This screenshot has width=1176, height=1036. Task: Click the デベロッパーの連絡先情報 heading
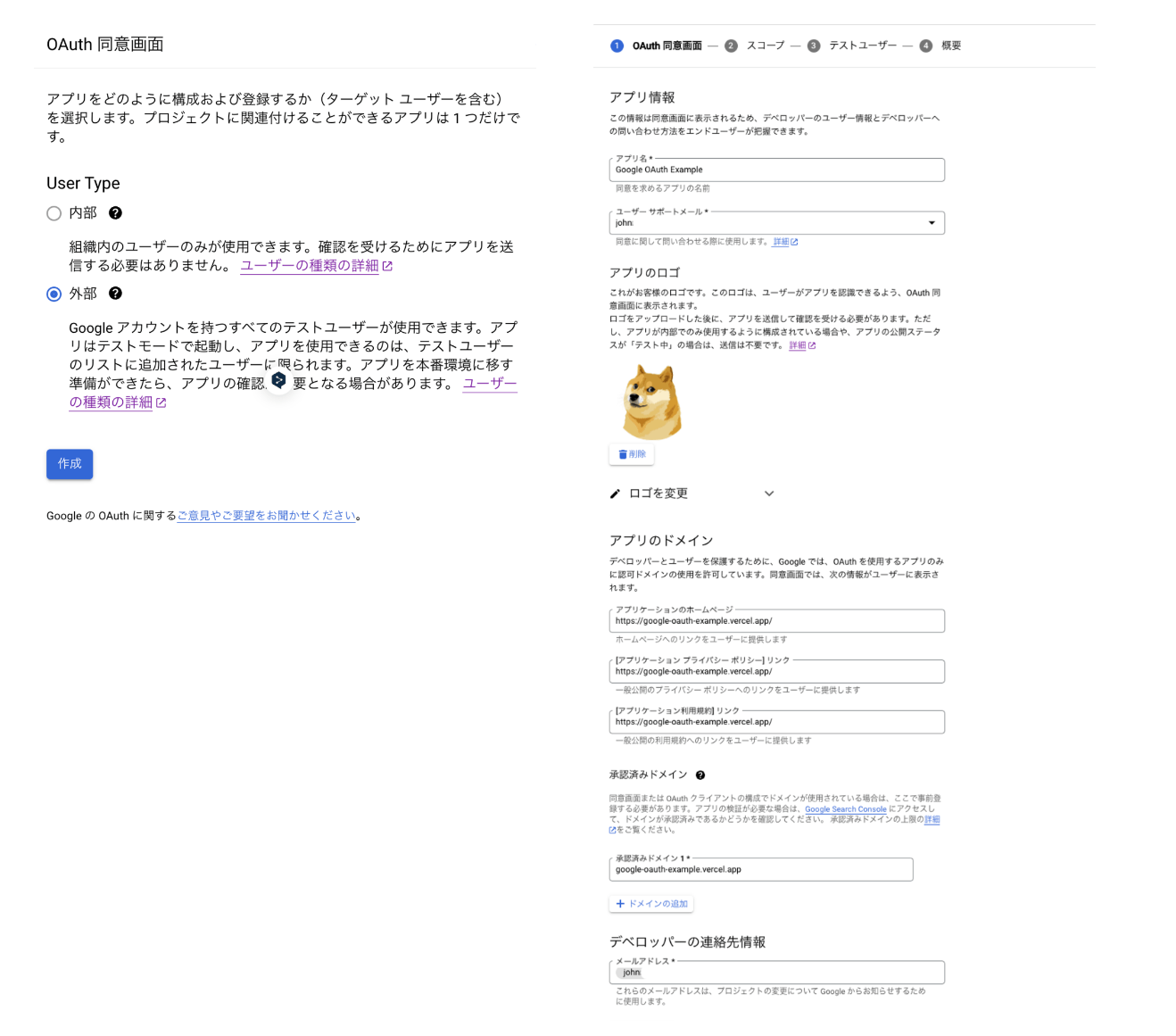(687, 941)
